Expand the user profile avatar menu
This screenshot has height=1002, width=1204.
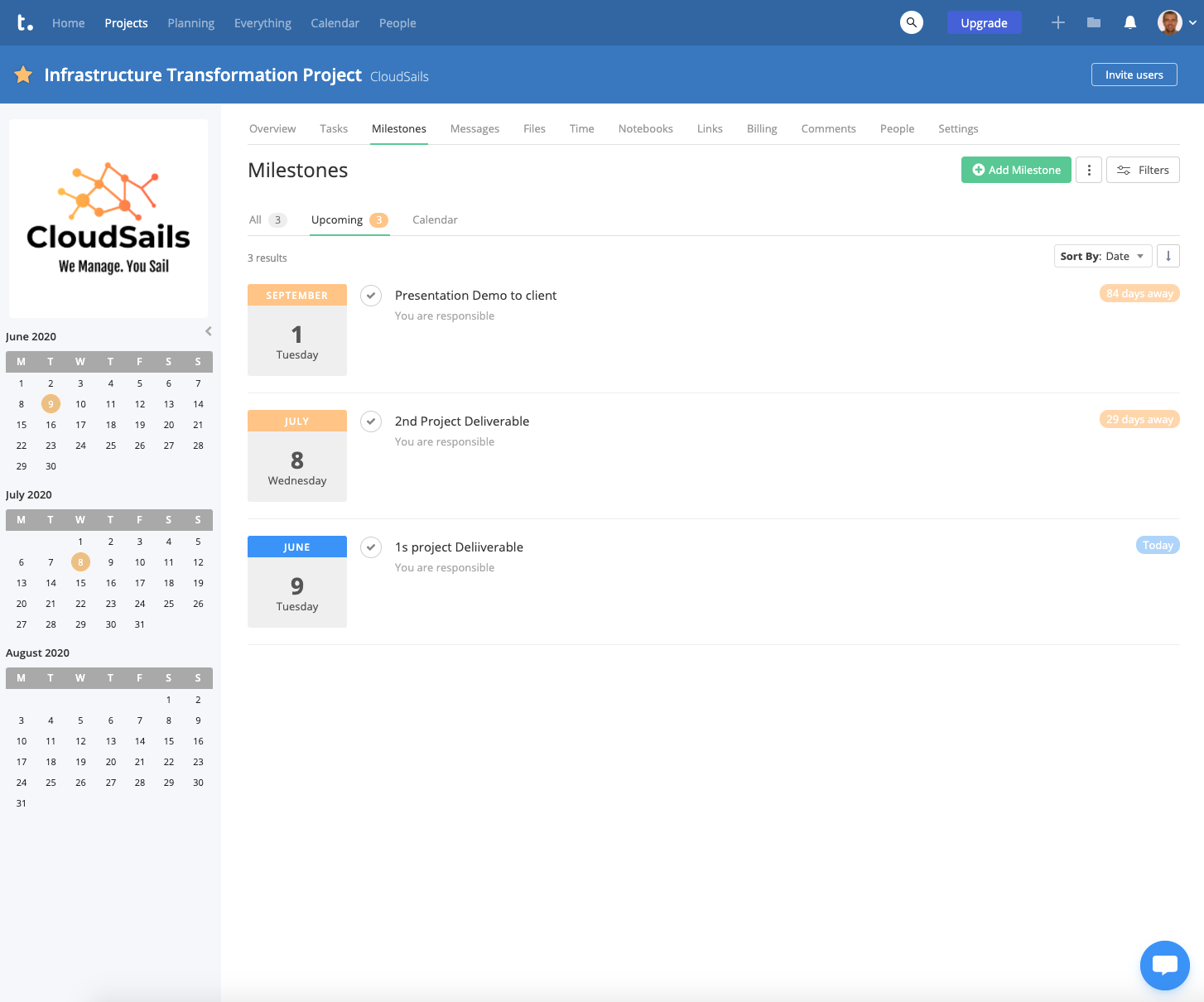click(x=1176, y=22)
